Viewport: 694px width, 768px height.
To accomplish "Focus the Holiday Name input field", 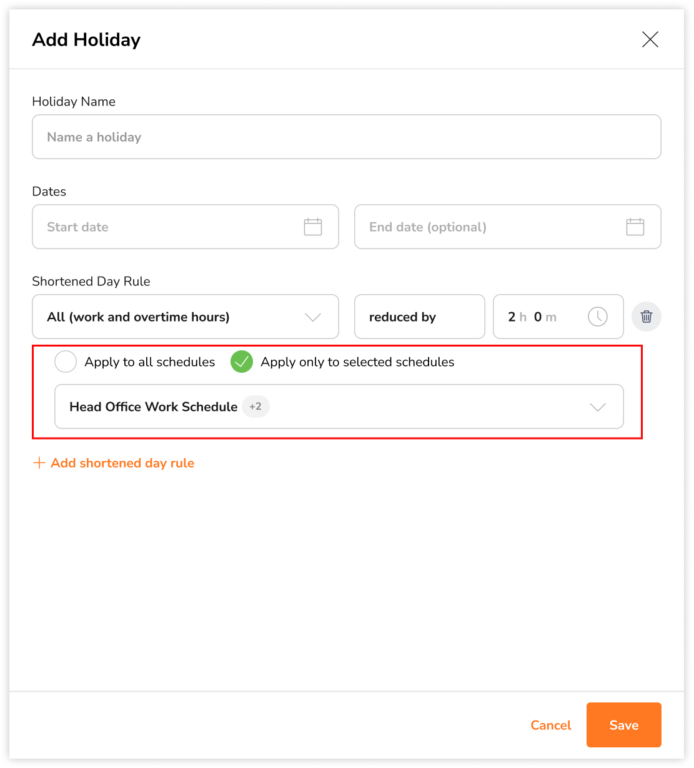I will [346, 137].
